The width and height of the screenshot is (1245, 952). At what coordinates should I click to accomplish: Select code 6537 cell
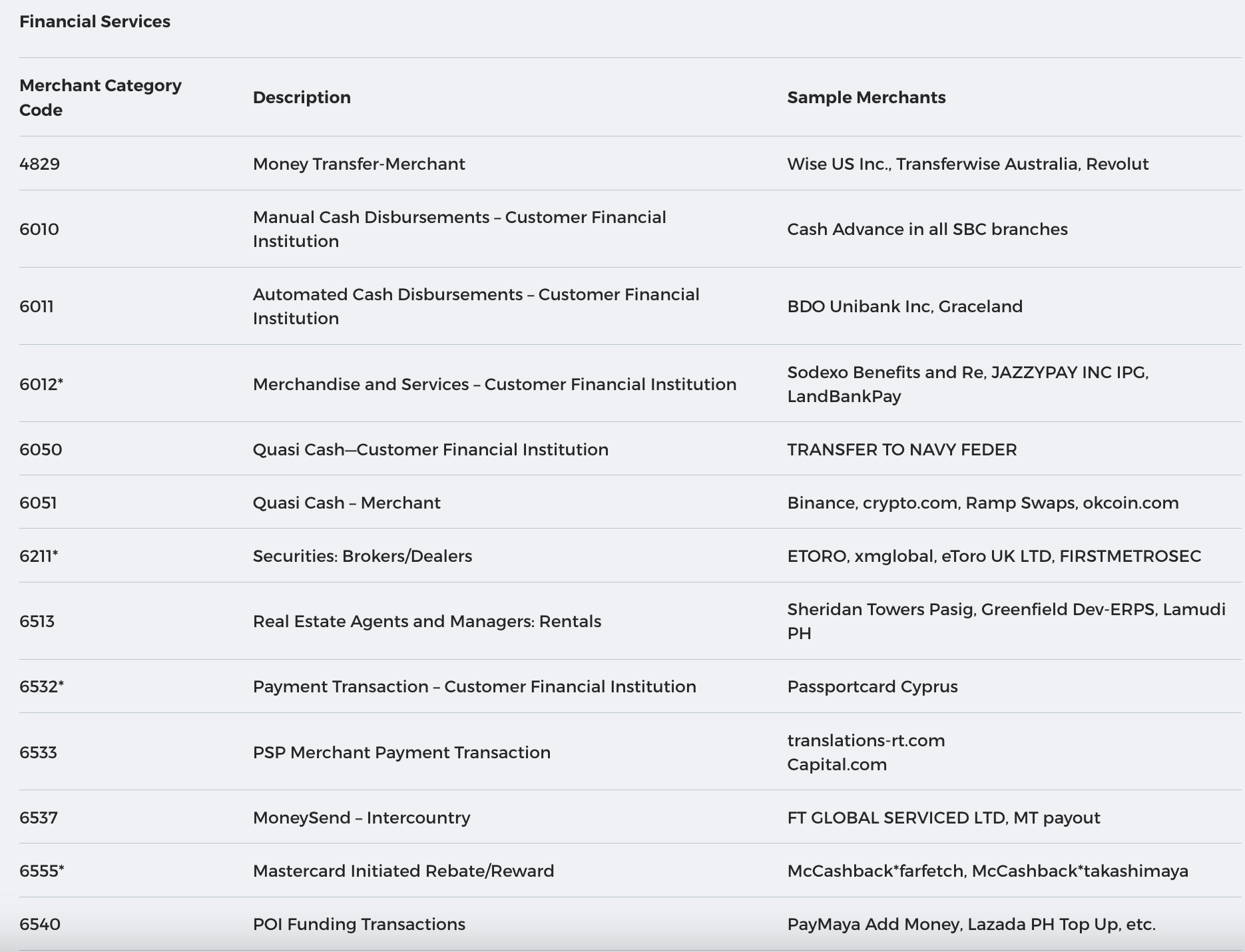pos(39,818)
